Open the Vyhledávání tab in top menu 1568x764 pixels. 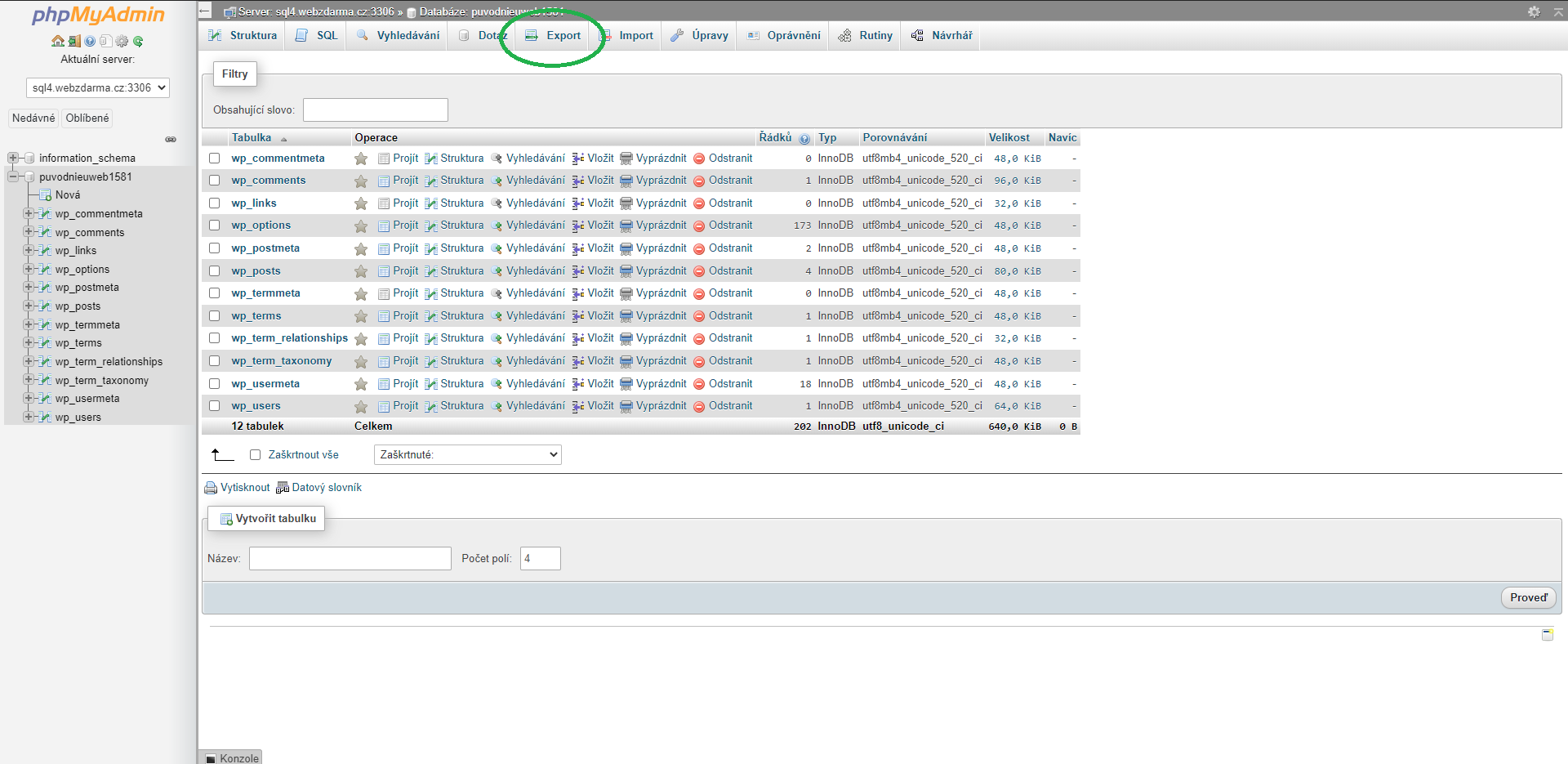pyautogui.click(x=398, y=36)
